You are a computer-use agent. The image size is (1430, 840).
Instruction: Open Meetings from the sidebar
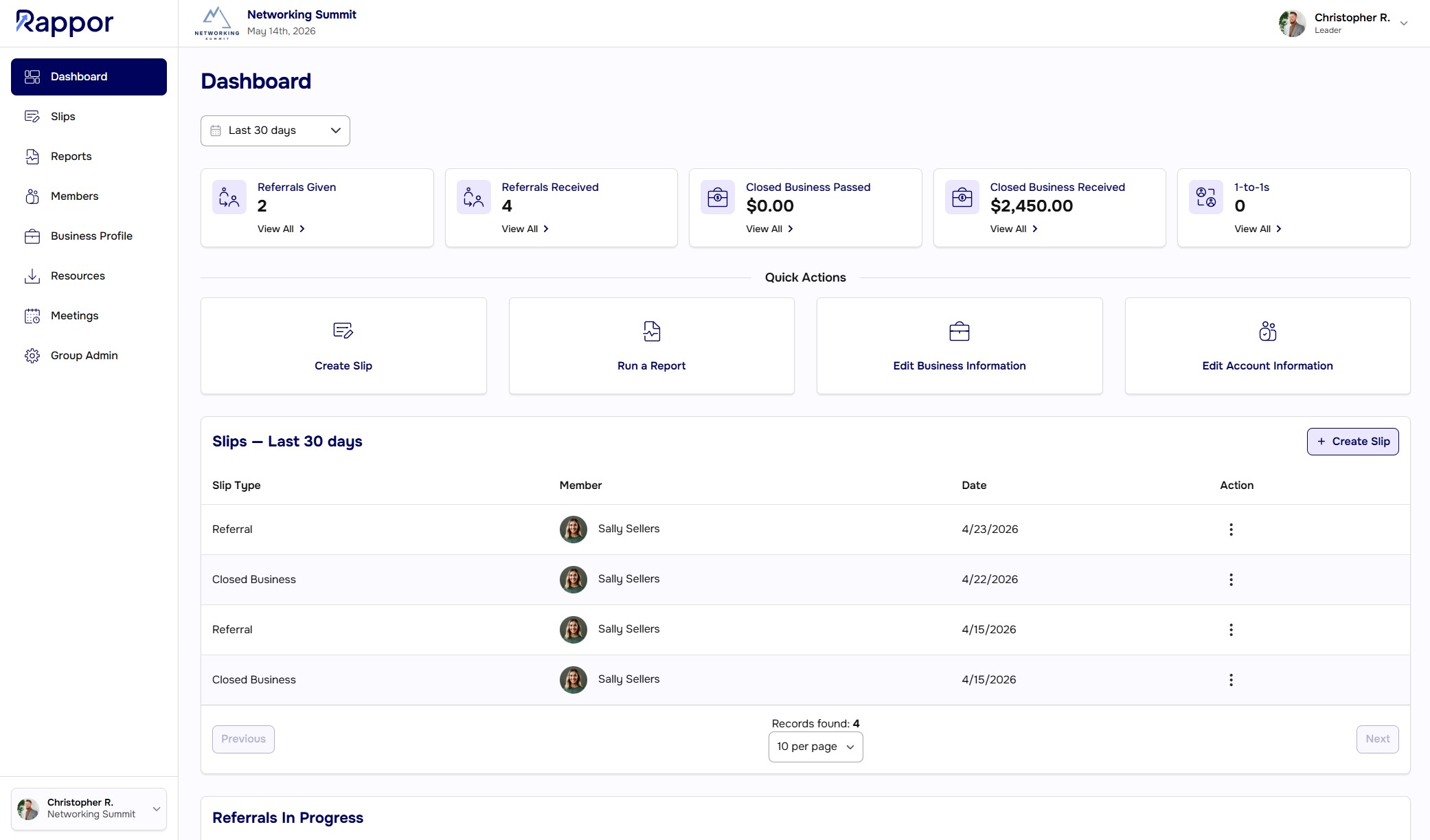click(x=89, y=316)
